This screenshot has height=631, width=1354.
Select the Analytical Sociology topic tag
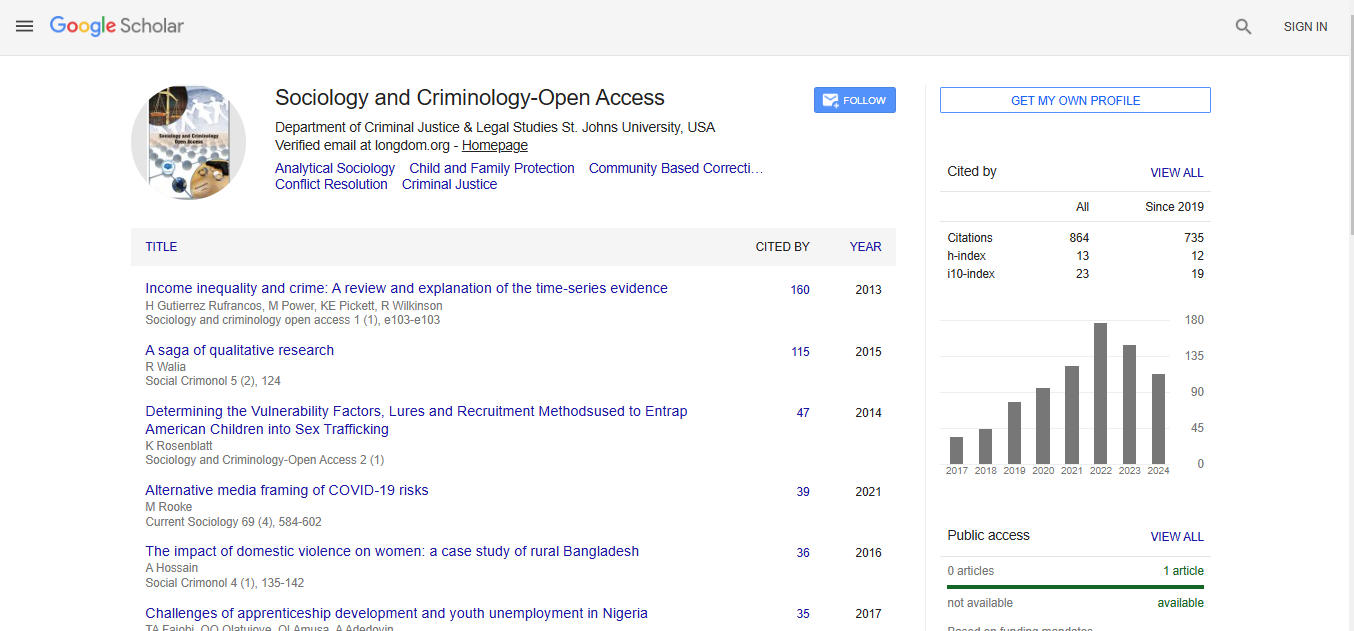(334, 168)
